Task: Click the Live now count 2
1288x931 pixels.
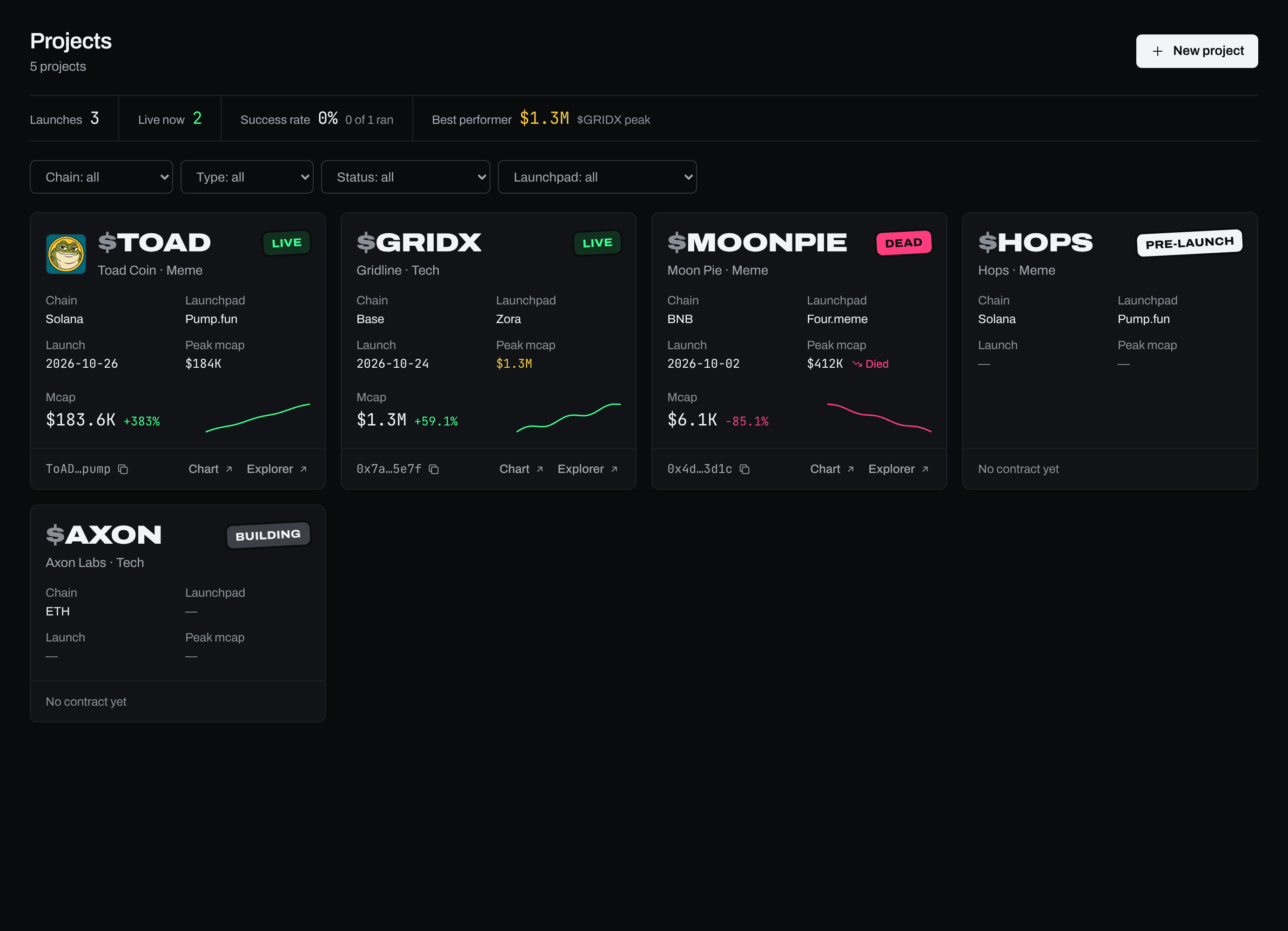Action: (x=197, y=118)
